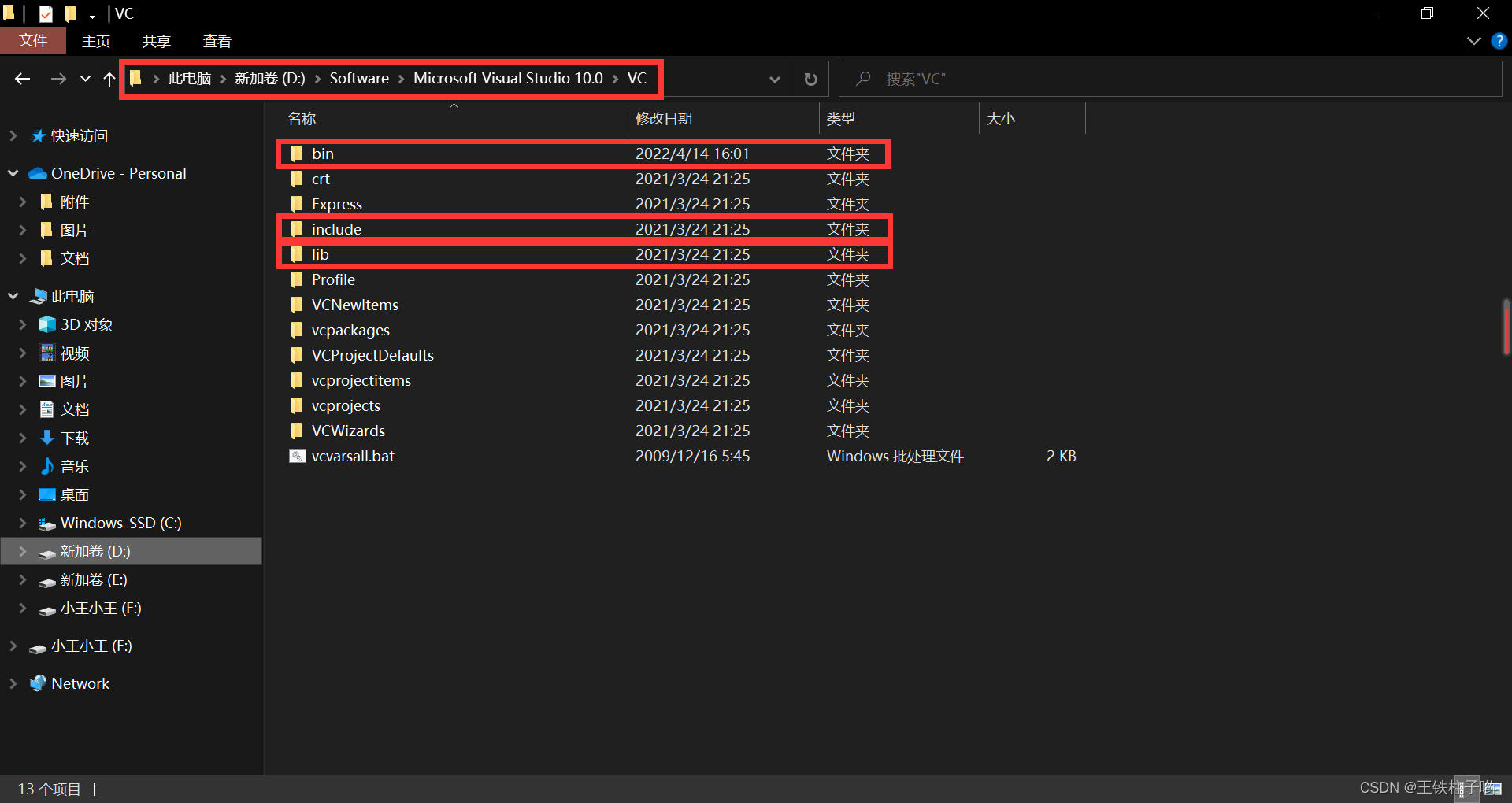Open the bin folder icon
This screenshot has height=803, width=1512.
point(297,154)
